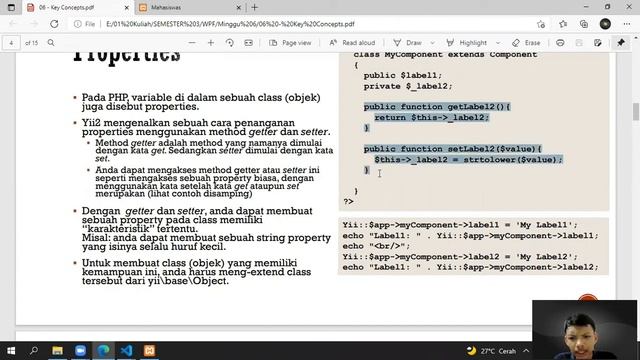Open Collections panel
Screen dimensions: 640x360
point(584,24)
